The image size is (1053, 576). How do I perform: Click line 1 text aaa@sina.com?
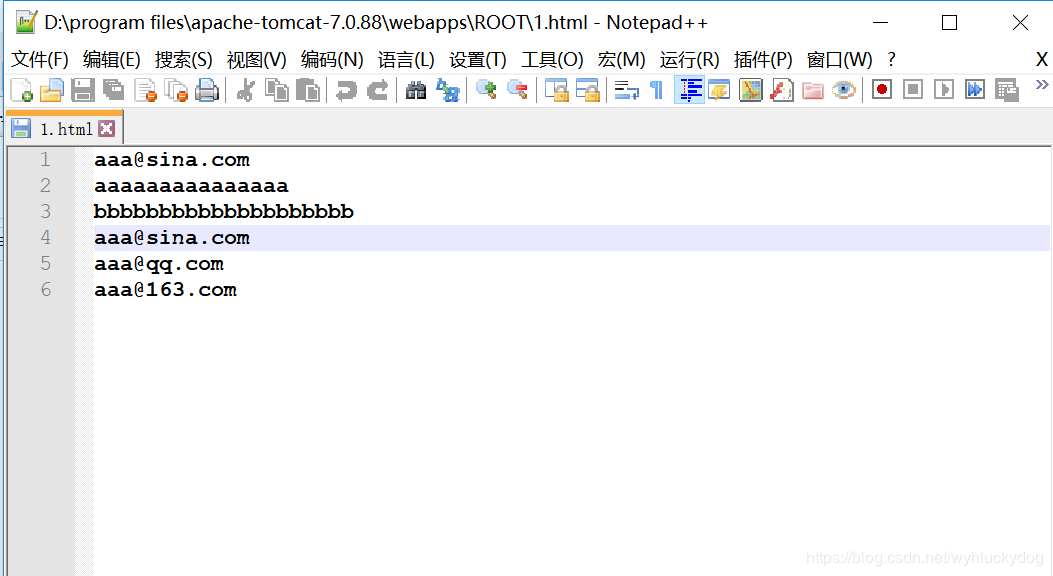[x=172, y=160]
